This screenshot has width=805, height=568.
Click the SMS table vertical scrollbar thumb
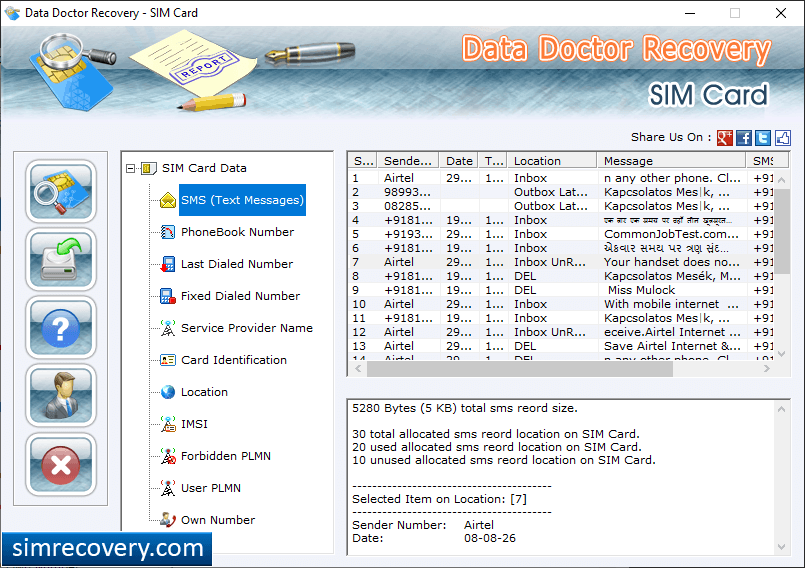point(781,231)
